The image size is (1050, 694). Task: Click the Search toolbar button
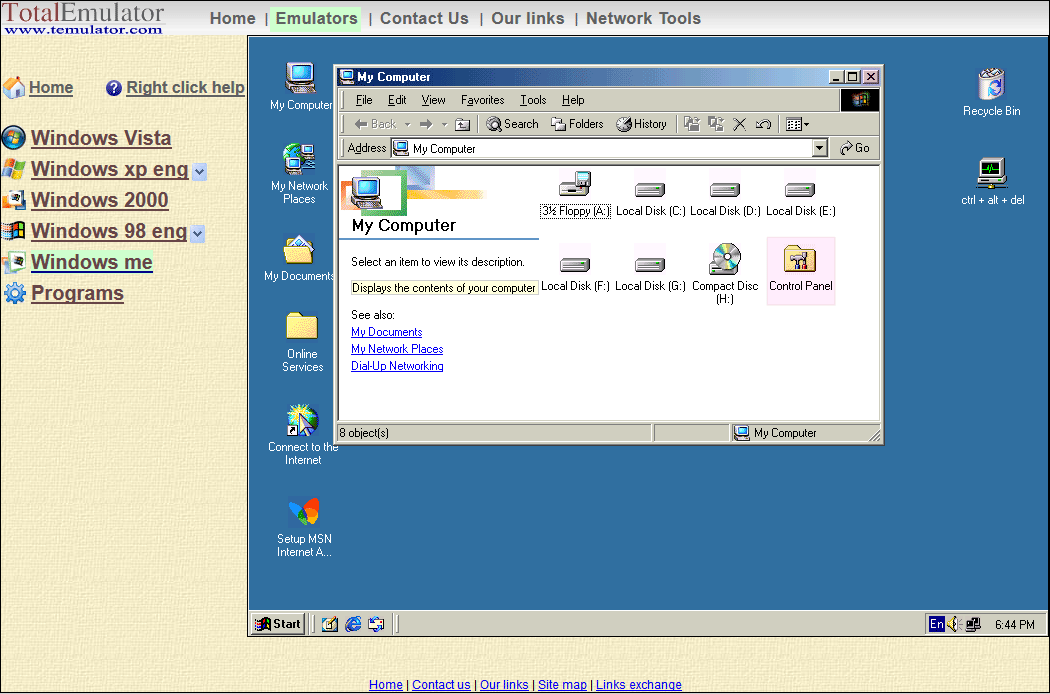coord(512,124)
